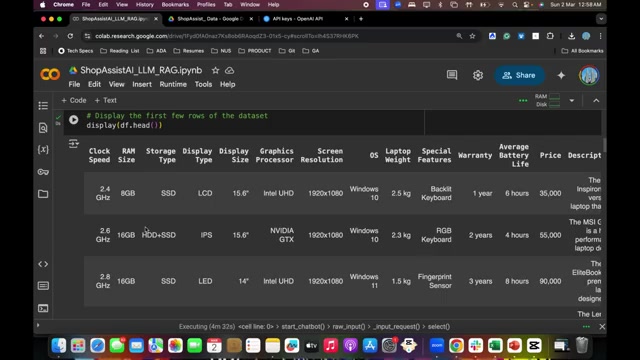Viewport: 640px width, 360px height.
Task: Switch to ShopAssist_Data Google tab
Action: [x=210, y=19]
